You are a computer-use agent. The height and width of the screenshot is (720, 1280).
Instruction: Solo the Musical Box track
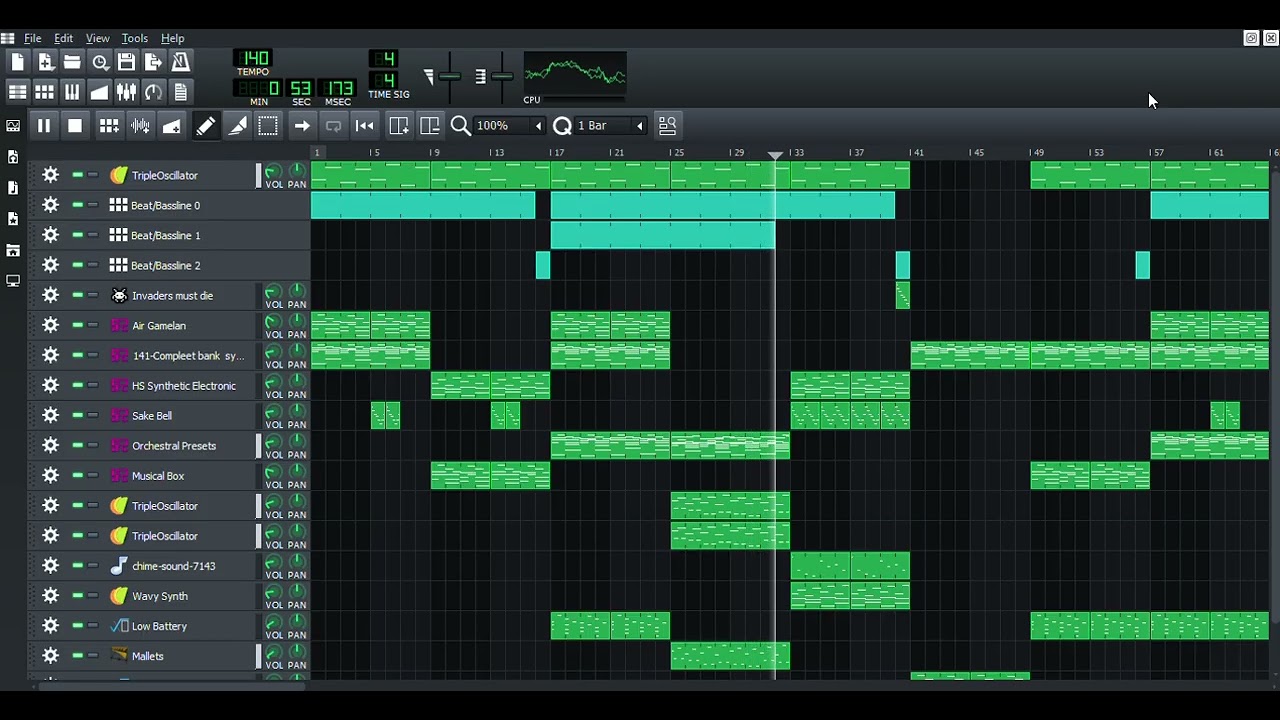click(93, 475)
